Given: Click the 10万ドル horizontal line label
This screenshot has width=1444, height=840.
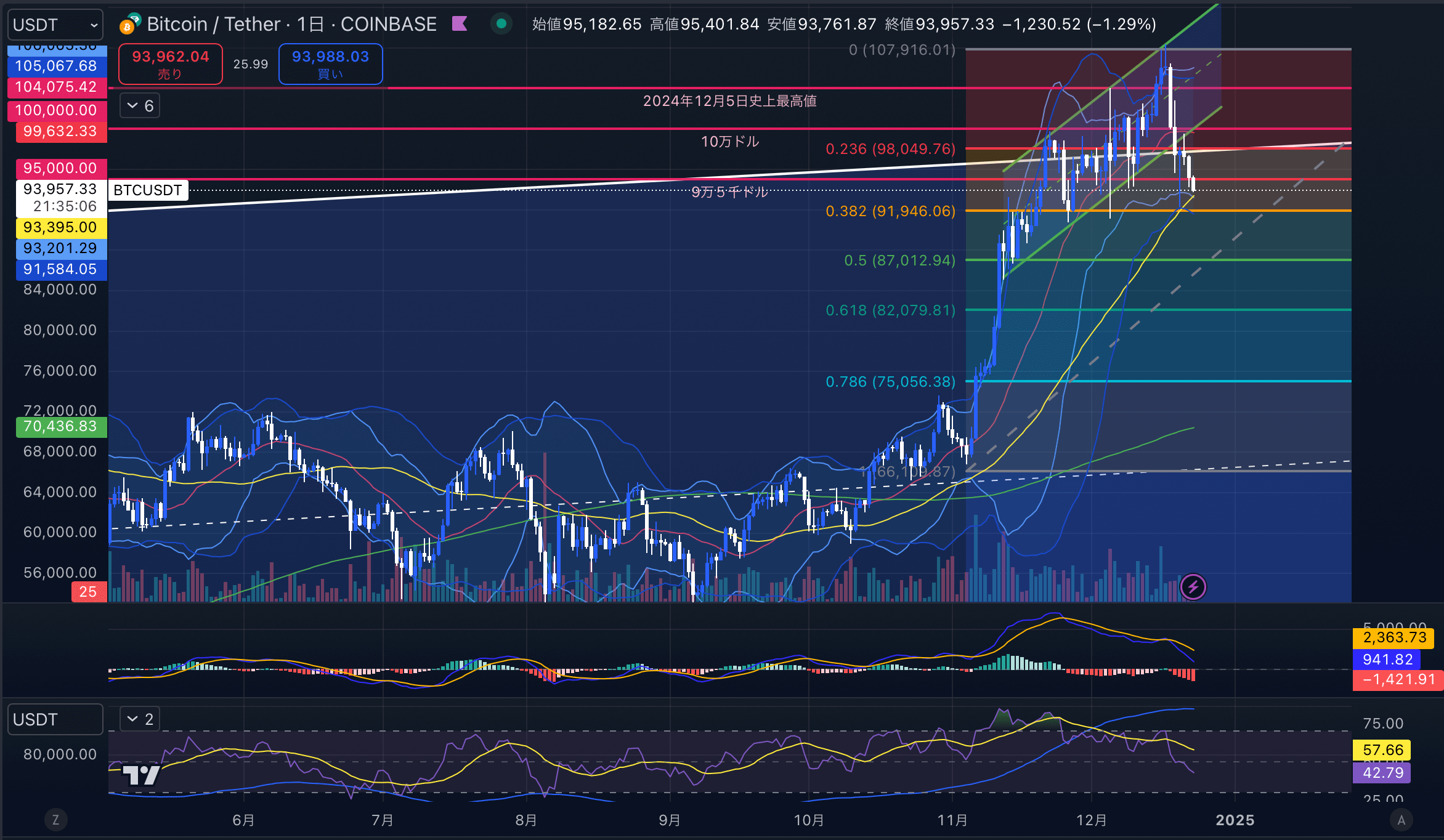Looking at the screenshot, I should click(730, 142).
